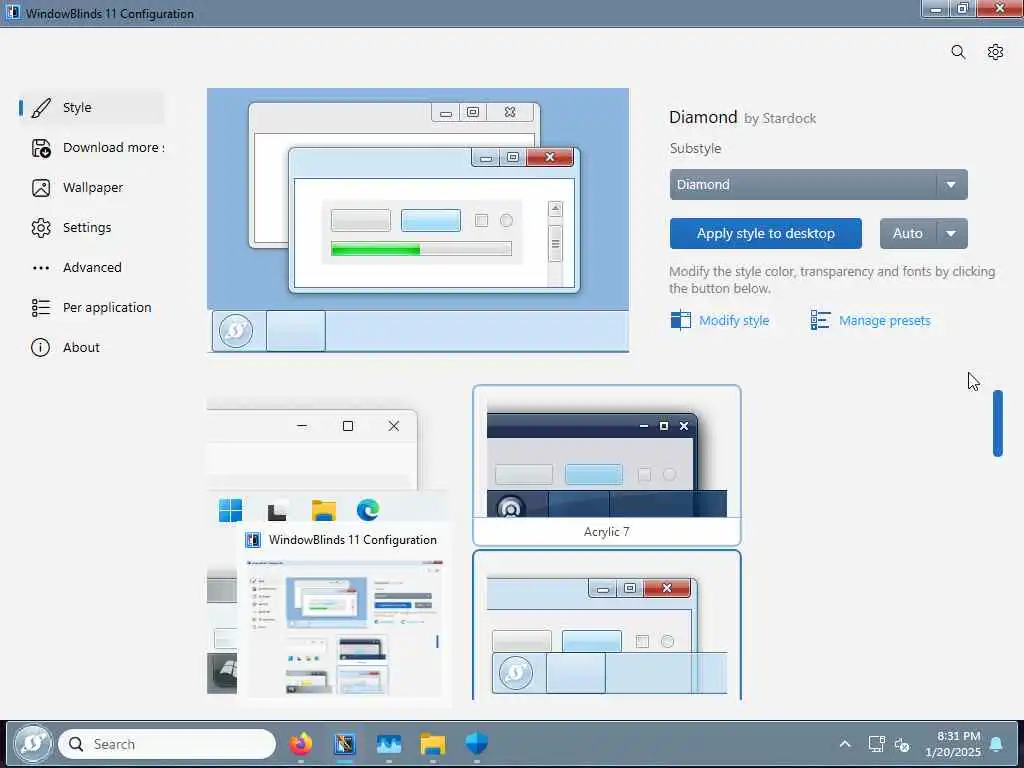Click the Advanced three-dots icon
This screenshot has width=1024, height=768.
pyautogui.click(x=41, y=268)
